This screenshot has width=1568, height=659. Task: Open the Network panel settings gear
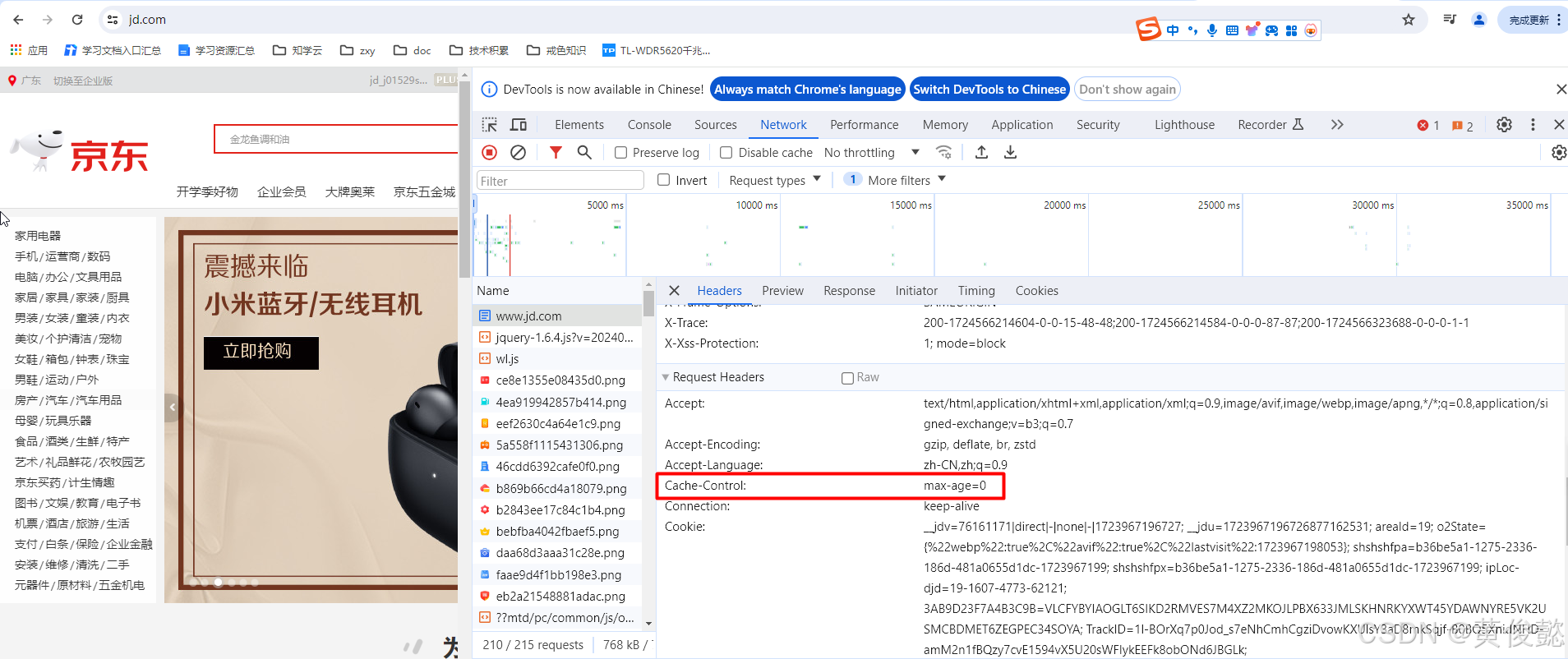coord(1559,152)
